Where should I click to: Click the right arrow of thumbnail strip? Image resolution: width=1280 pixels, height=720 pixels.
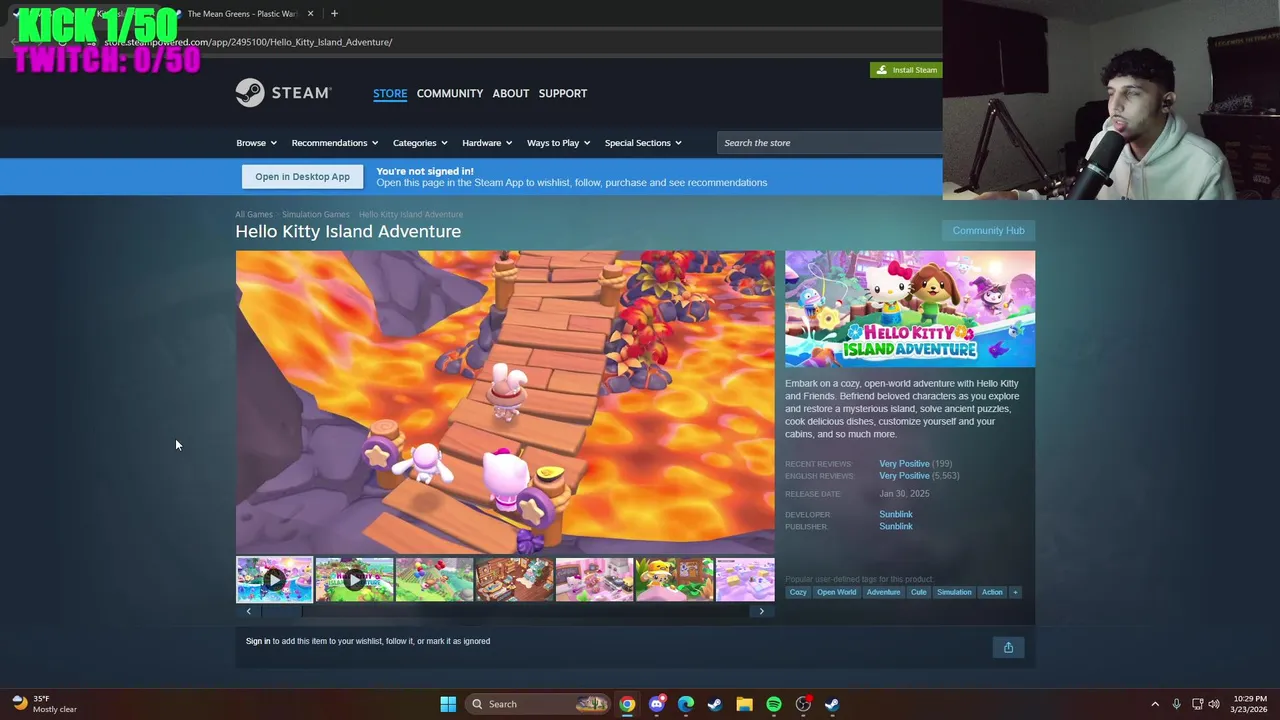[x=761, y=611]
